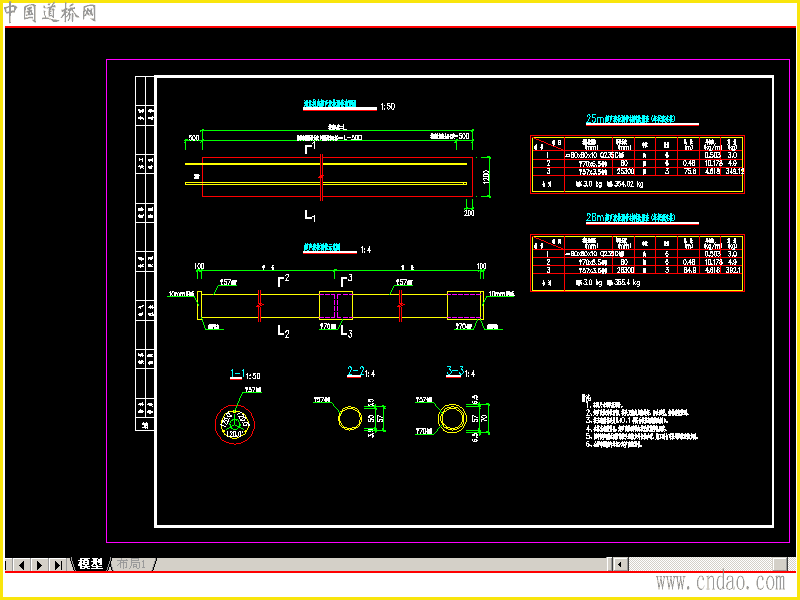Select the "355.4 kg" total text
This screenshot has width=800, height=600.
pyautogui.click(x=627, y=283)
